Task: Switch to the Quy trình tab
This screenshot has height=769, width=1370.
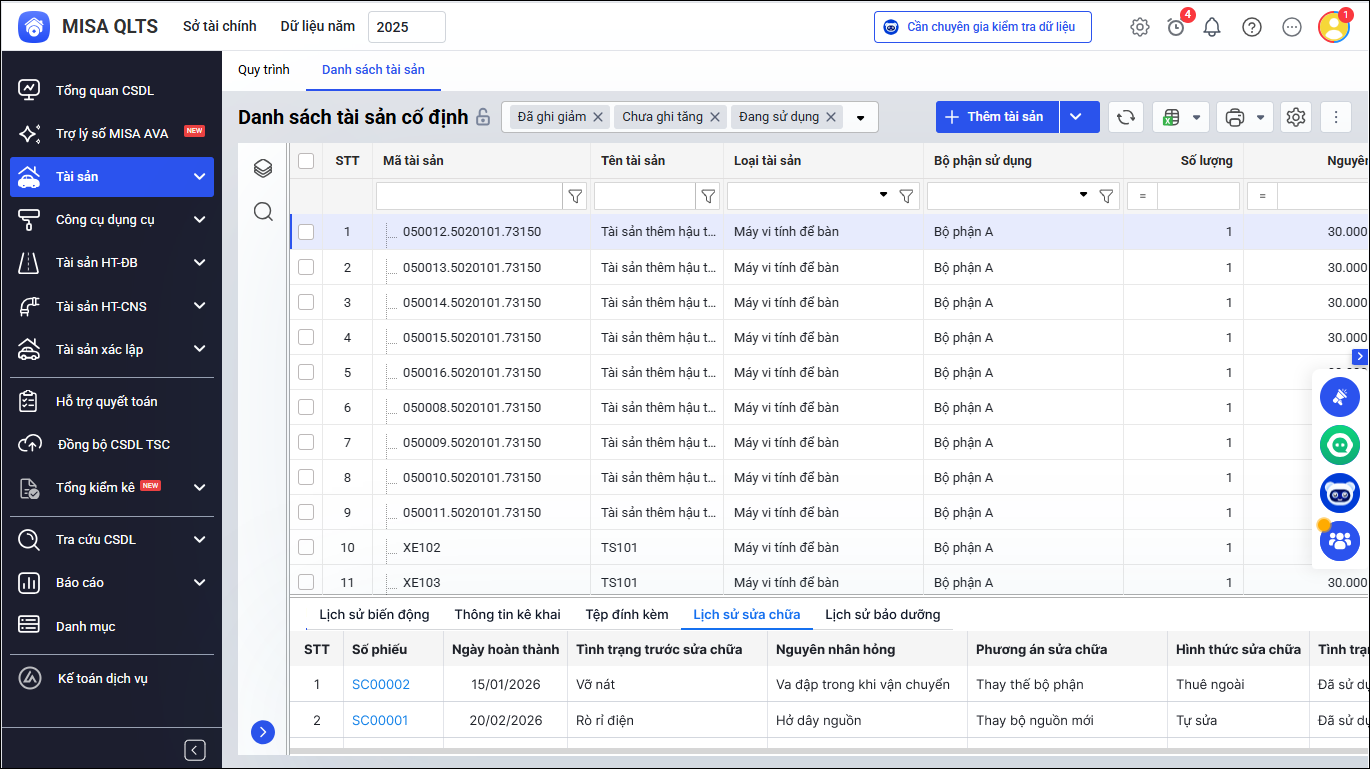Action: [x=263, y=69]
